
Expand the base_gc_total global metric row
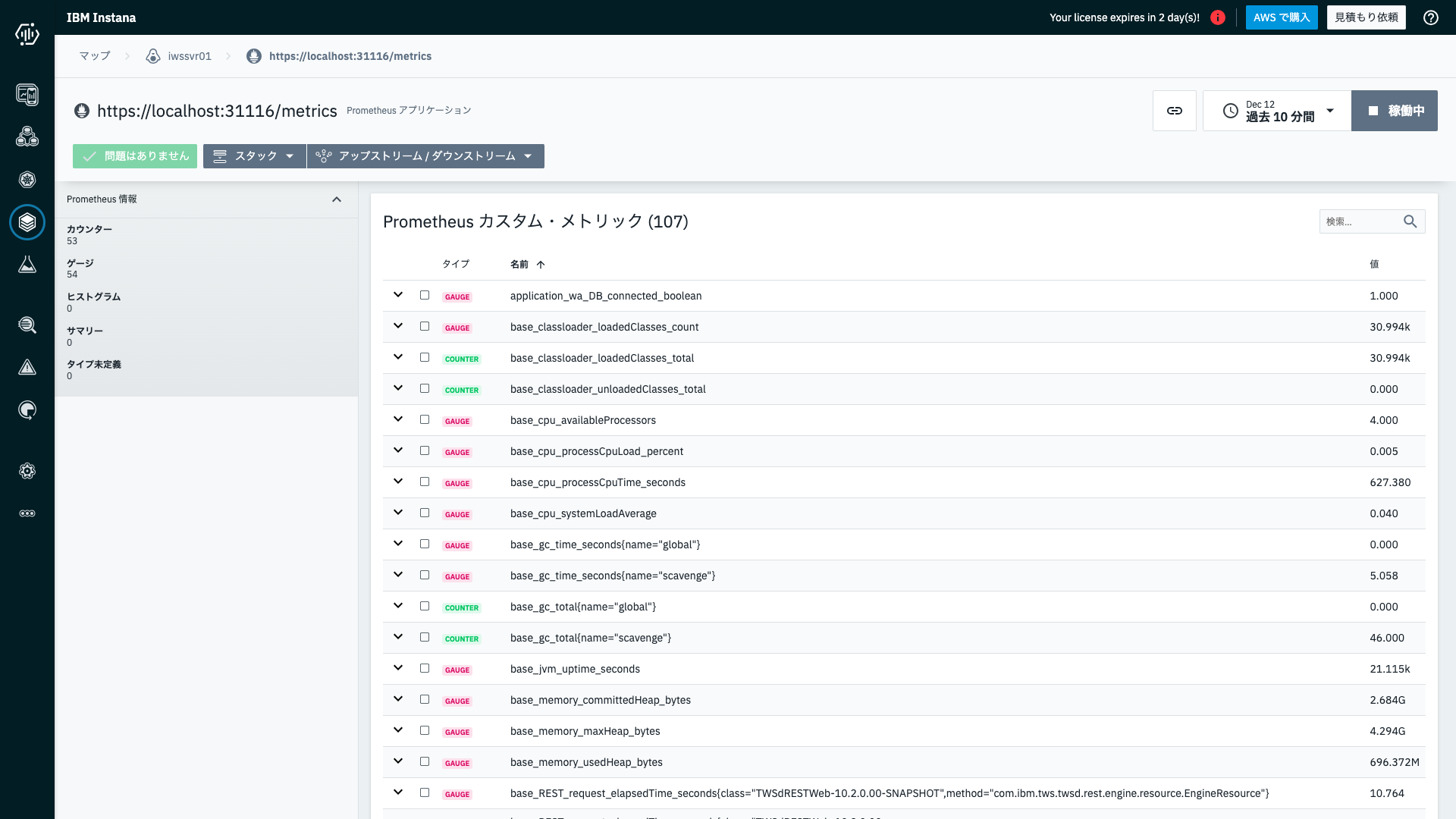click(398, 606)
